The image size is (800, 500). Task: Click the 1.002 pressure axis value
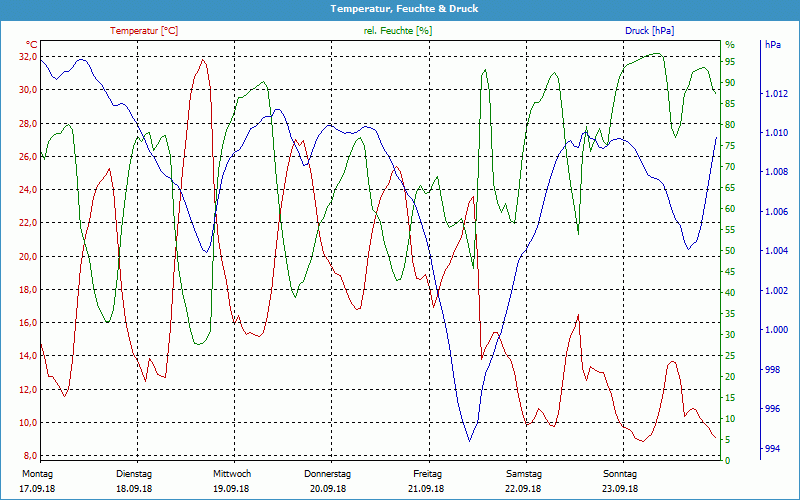tap(776, 291)
